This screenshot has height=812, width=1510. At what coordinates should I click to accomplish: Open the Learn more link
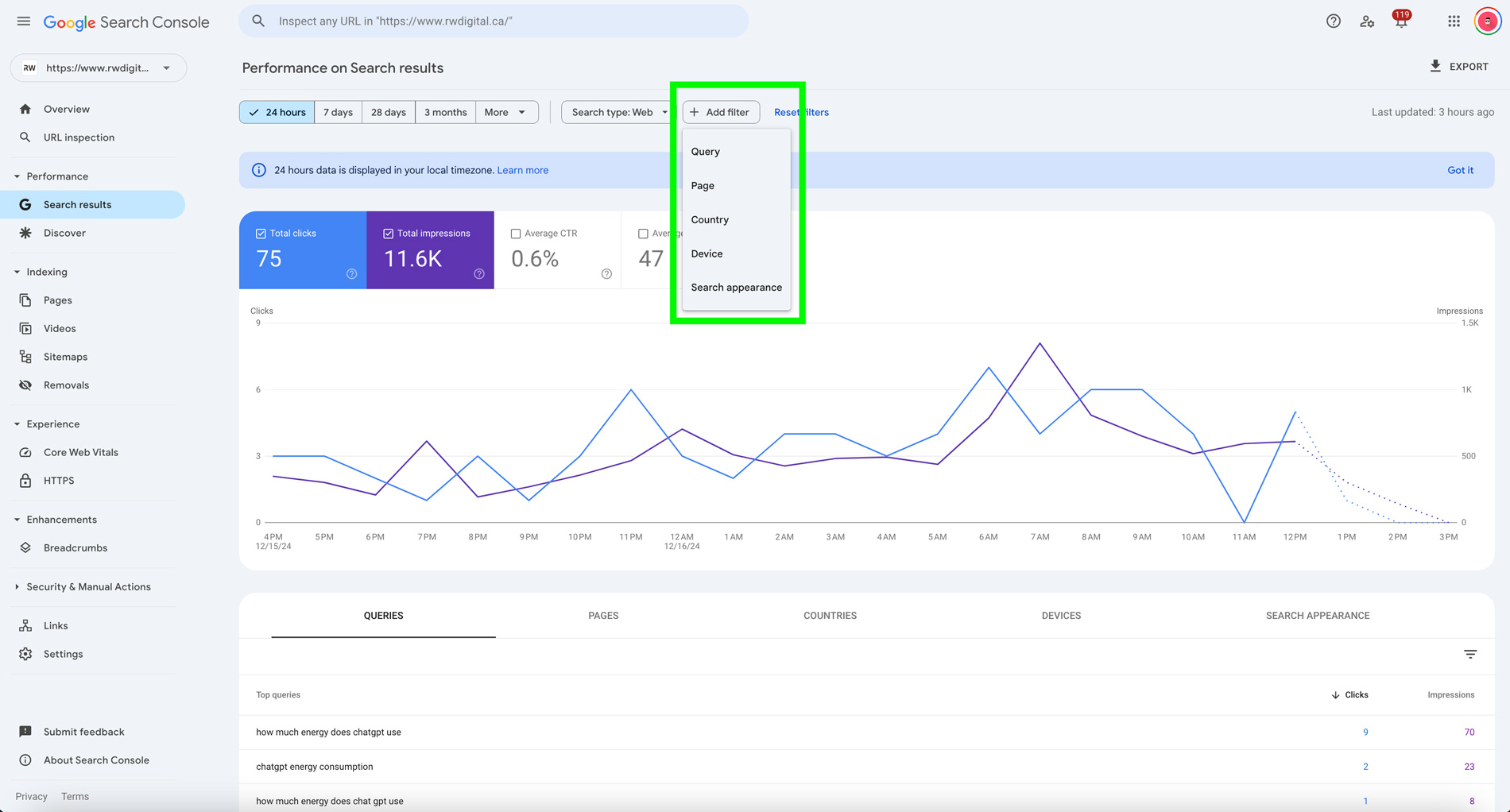(522, 170)
